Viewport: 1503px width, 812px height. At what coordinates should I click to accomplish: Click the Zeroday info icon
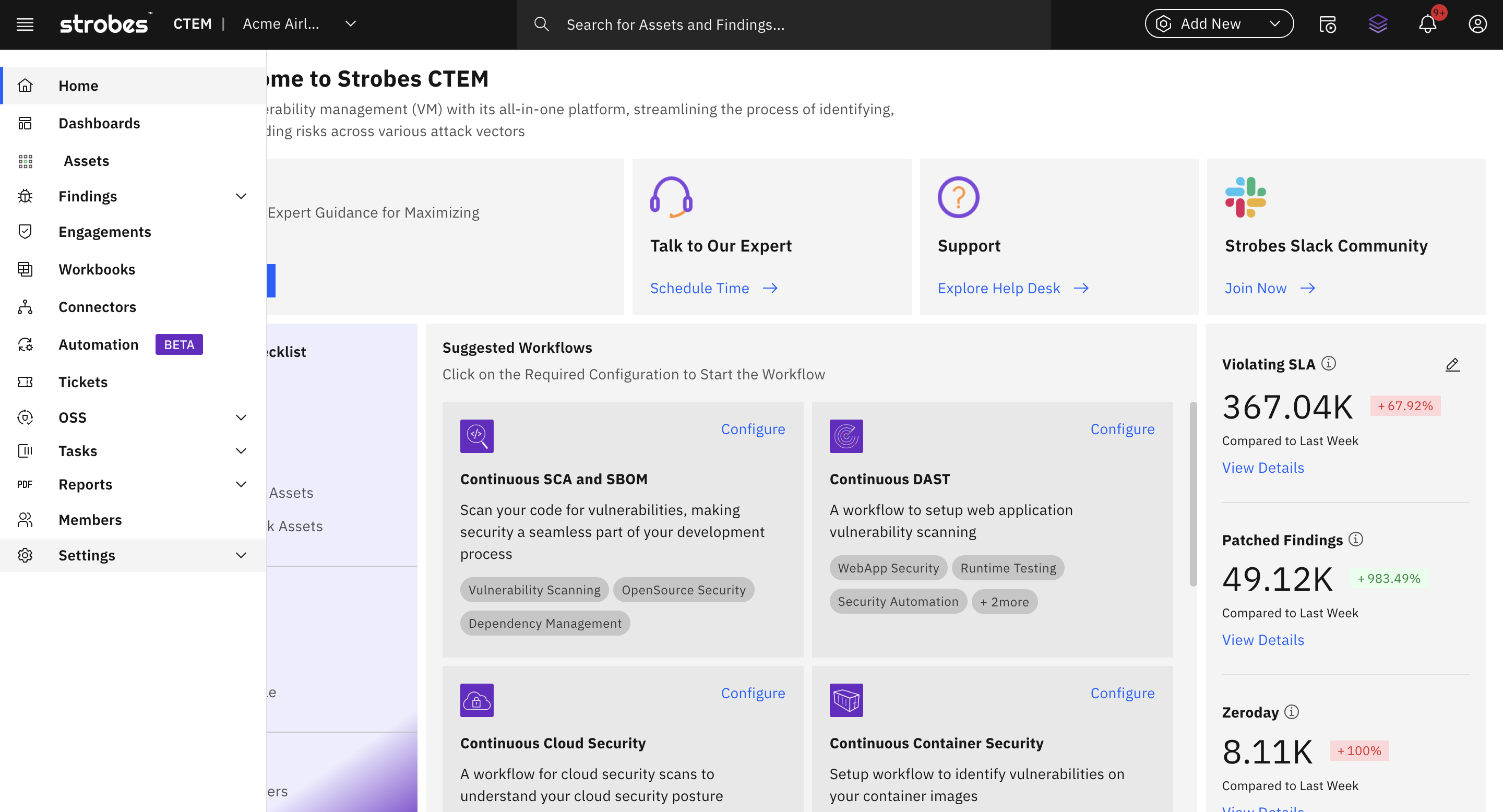pos(1292,712)
